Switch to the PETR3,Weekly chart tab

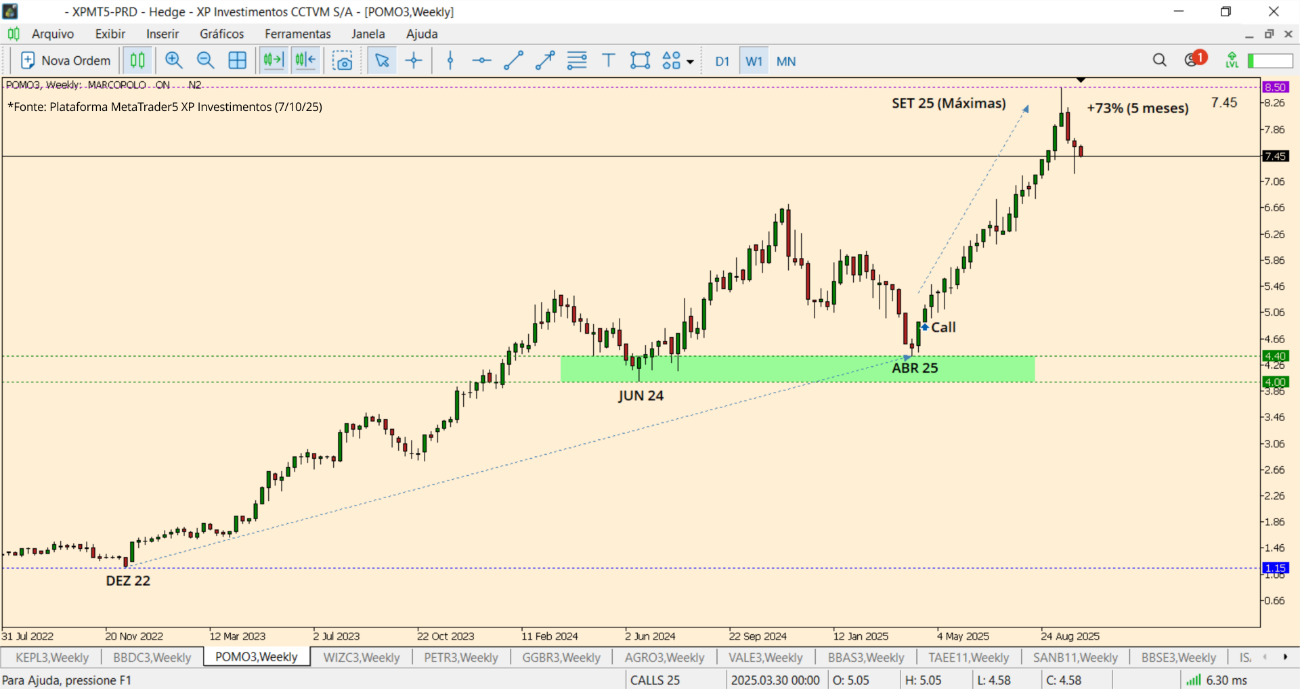(x=460, y=657)
